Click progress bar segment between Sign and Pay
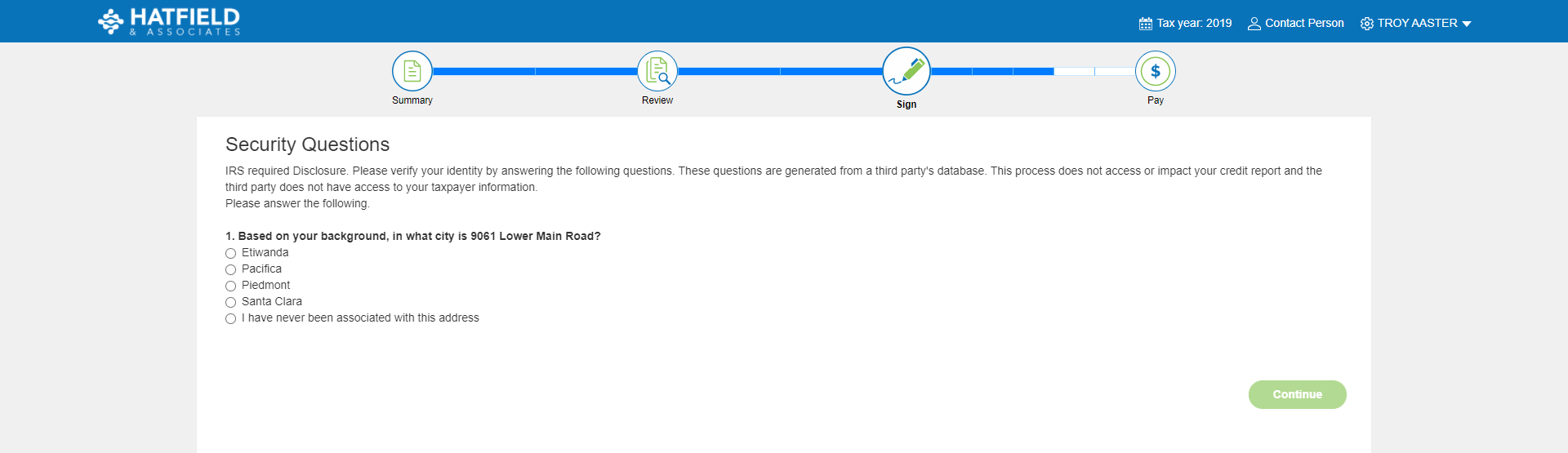This screenshot has height=453, width=1568. pyautogui.click(x=1033, y=71)
